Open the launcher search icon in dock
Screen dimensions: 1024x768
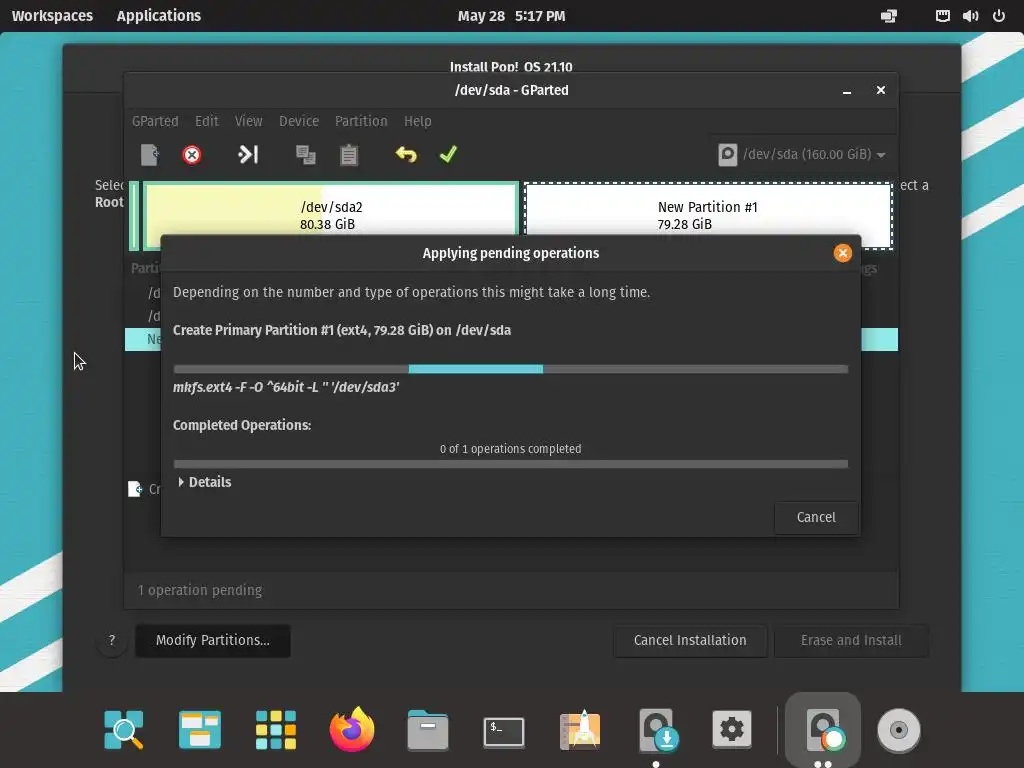[123, 729]
